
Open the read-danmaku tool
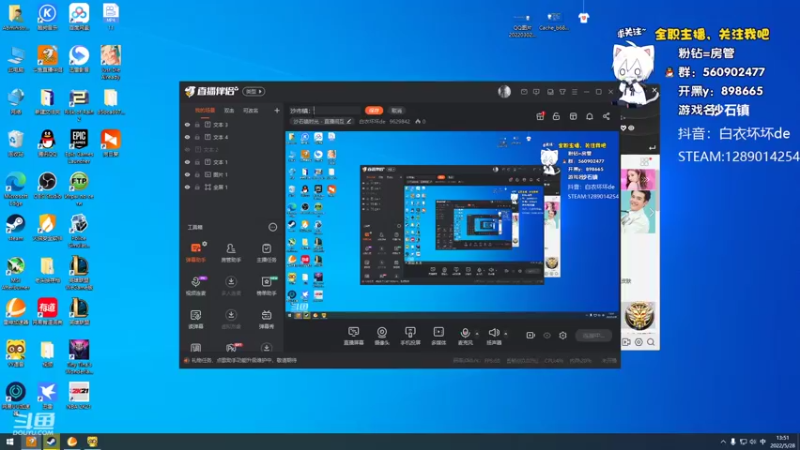pos(196,319)
